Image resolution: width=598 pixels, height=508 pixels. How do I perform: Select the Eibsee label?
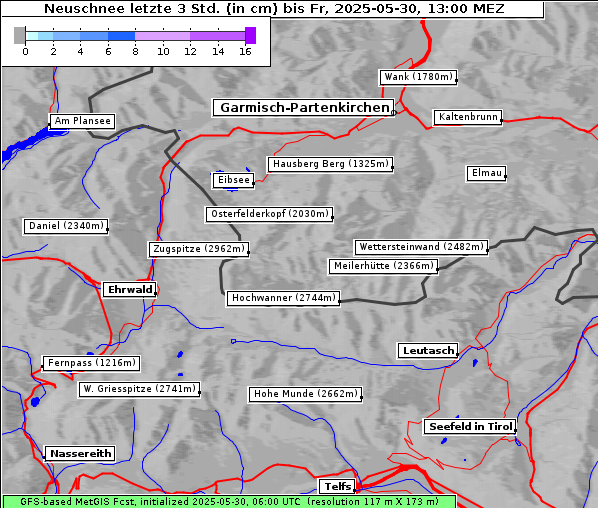(233, 180)
